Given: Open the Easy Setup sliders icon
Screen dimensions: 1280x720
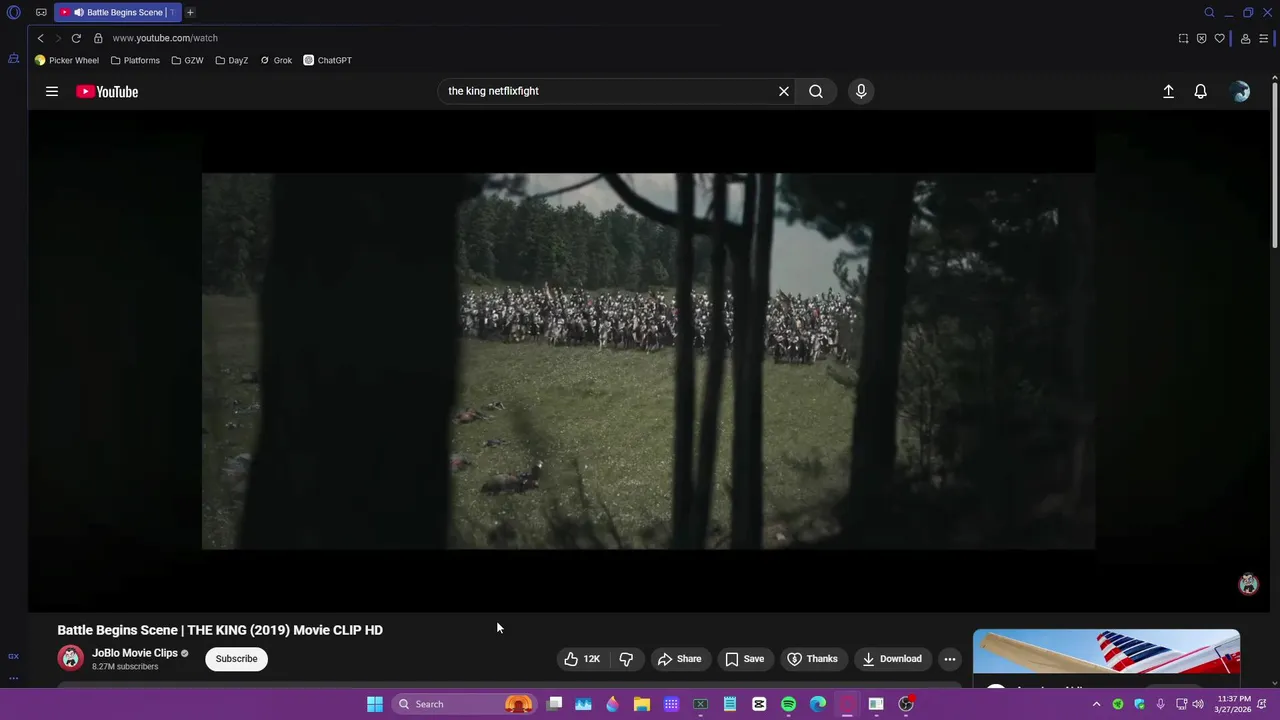Looking at the screenshot, I should coord(1264,39).
